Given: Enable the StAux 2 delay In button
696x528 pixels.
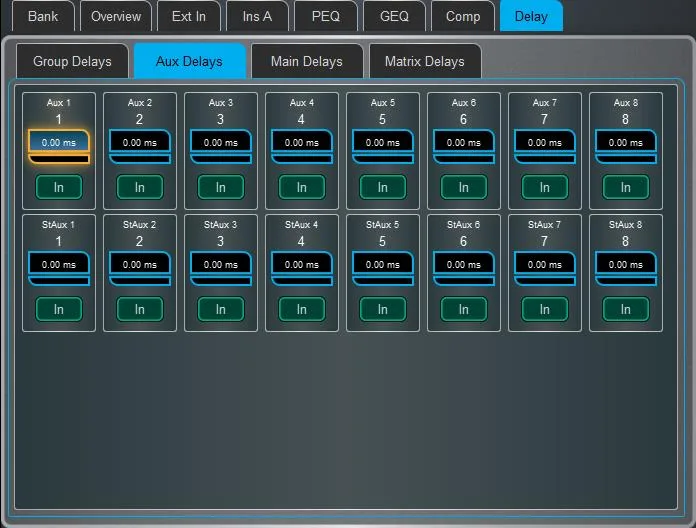Looking at the screenshot, I should point(140,309).
